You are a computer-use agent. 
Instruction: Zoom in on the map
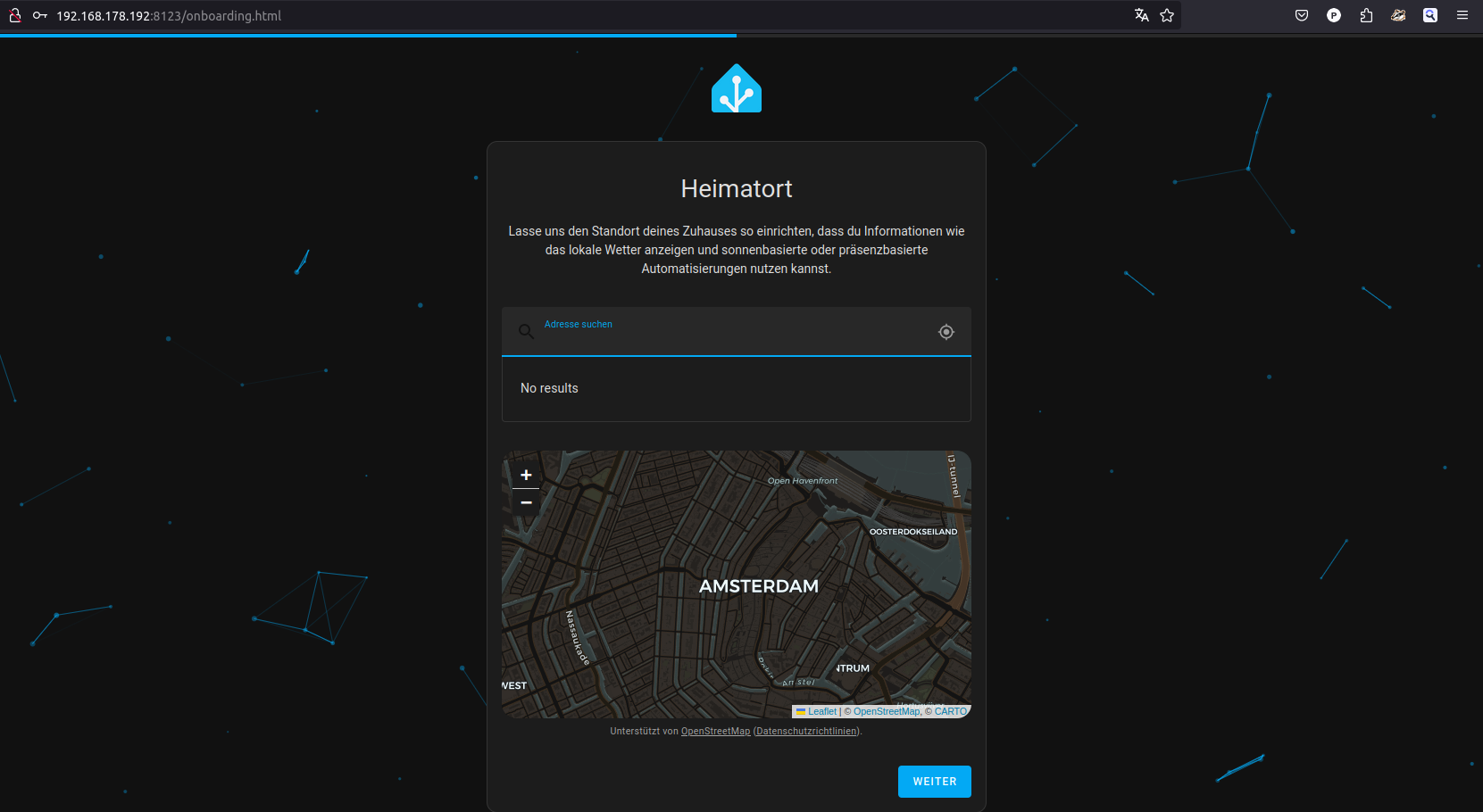click(x=526, y=475)
